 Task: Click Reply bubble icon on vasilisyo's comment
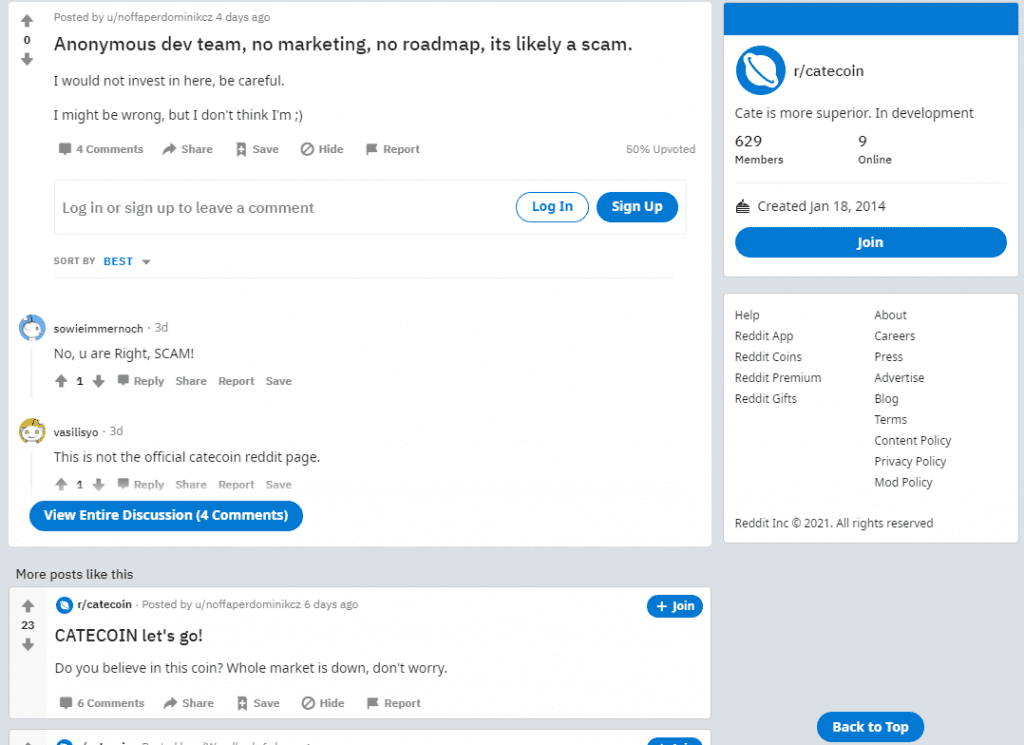click(x=123, y=483)
